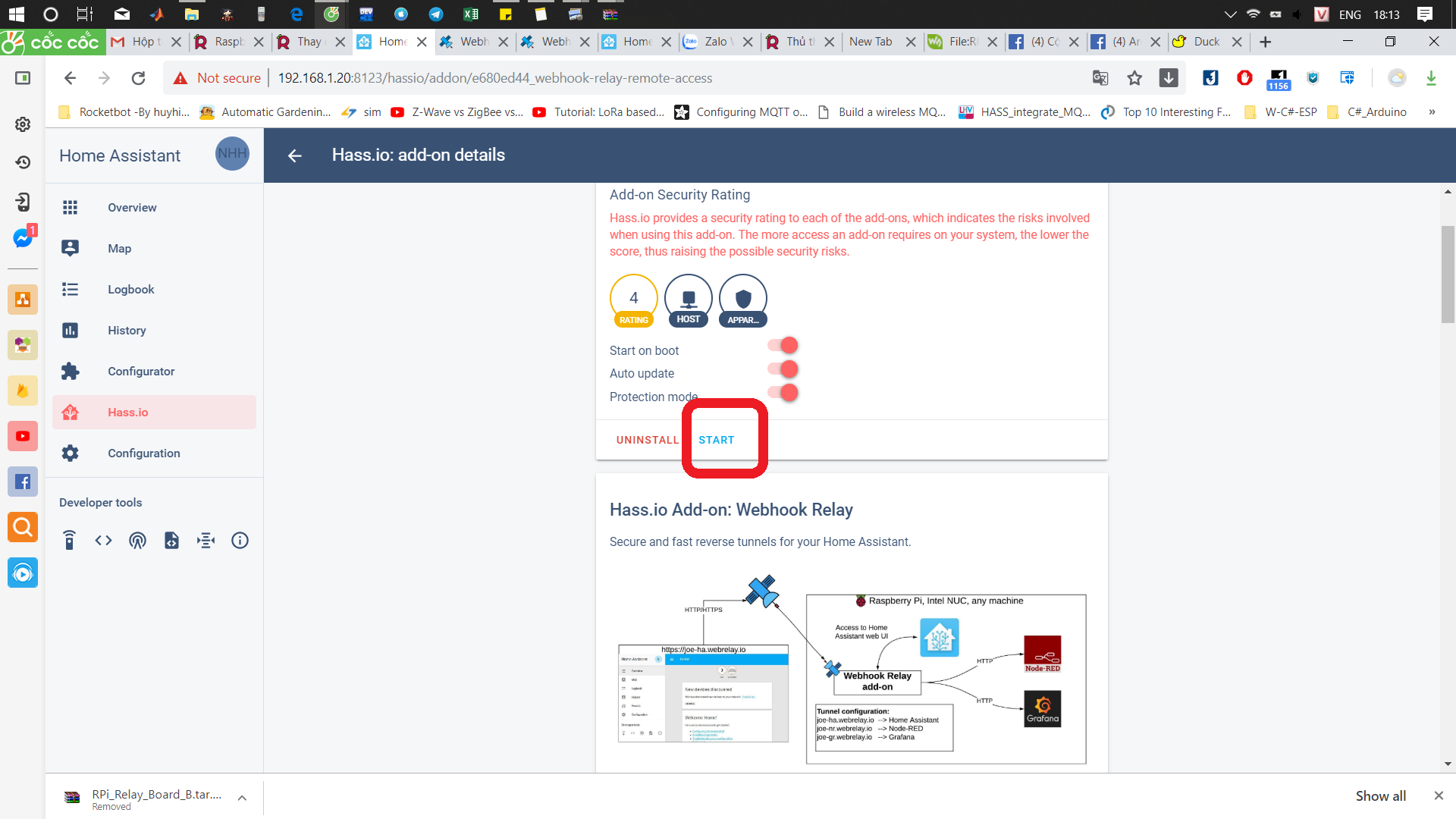The image size is (1456, 819).
Task: Open history clock icon in sidebar
Action: coord(23,162)
